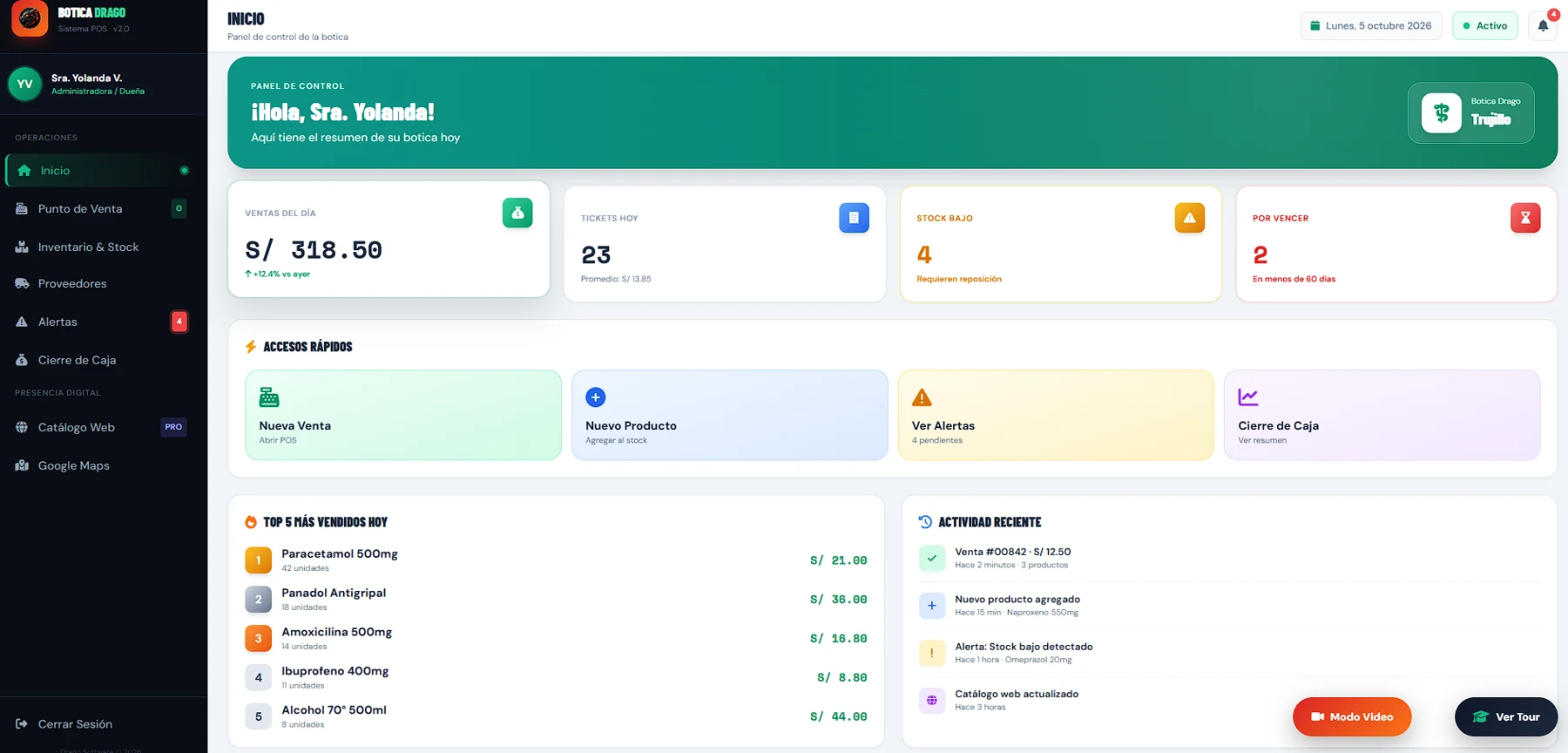
Task: Click En menos de 60 días text
Action: coord(1294,279)
